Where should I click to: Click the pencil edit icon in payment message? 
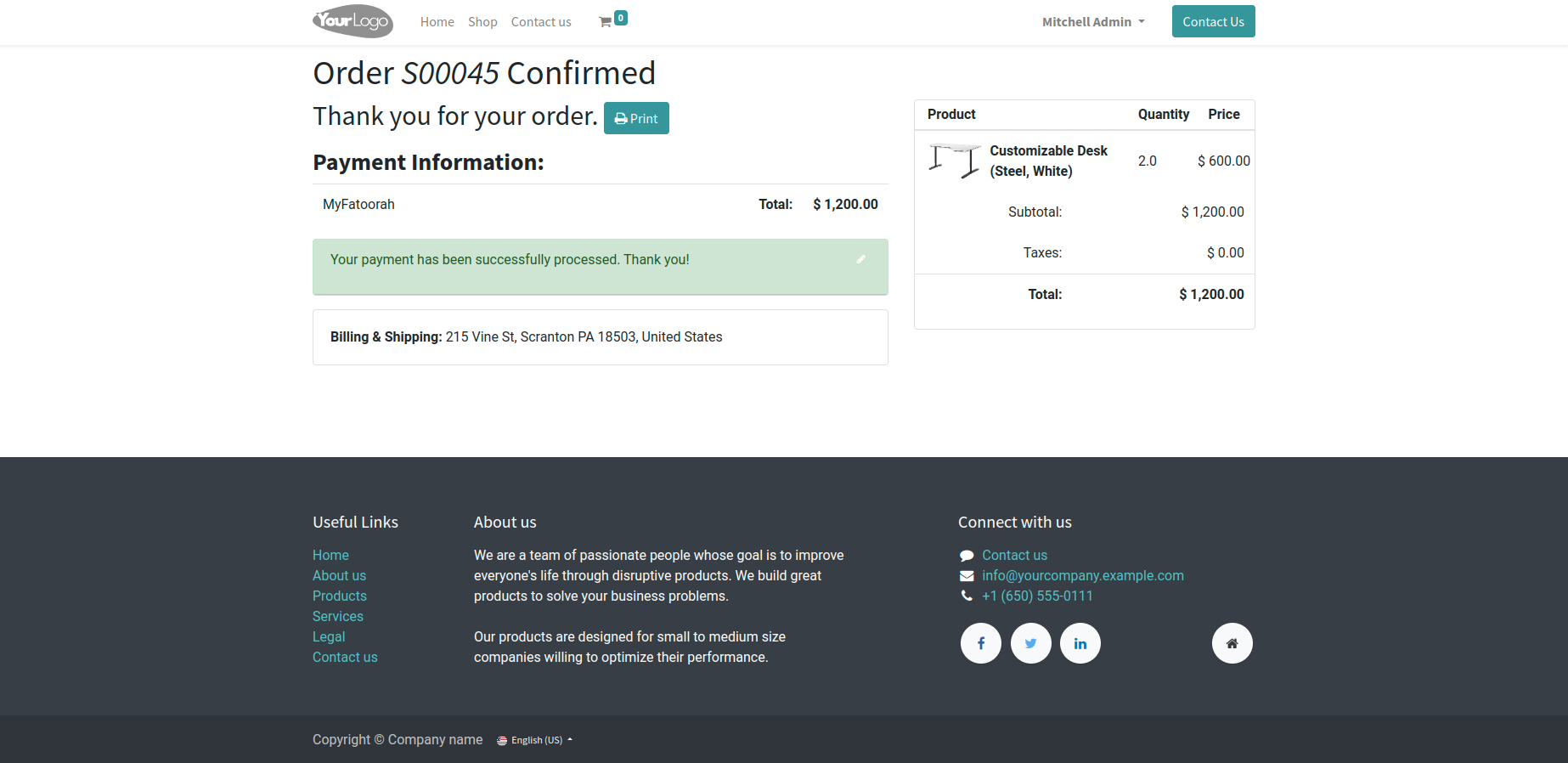coord(860,259)
